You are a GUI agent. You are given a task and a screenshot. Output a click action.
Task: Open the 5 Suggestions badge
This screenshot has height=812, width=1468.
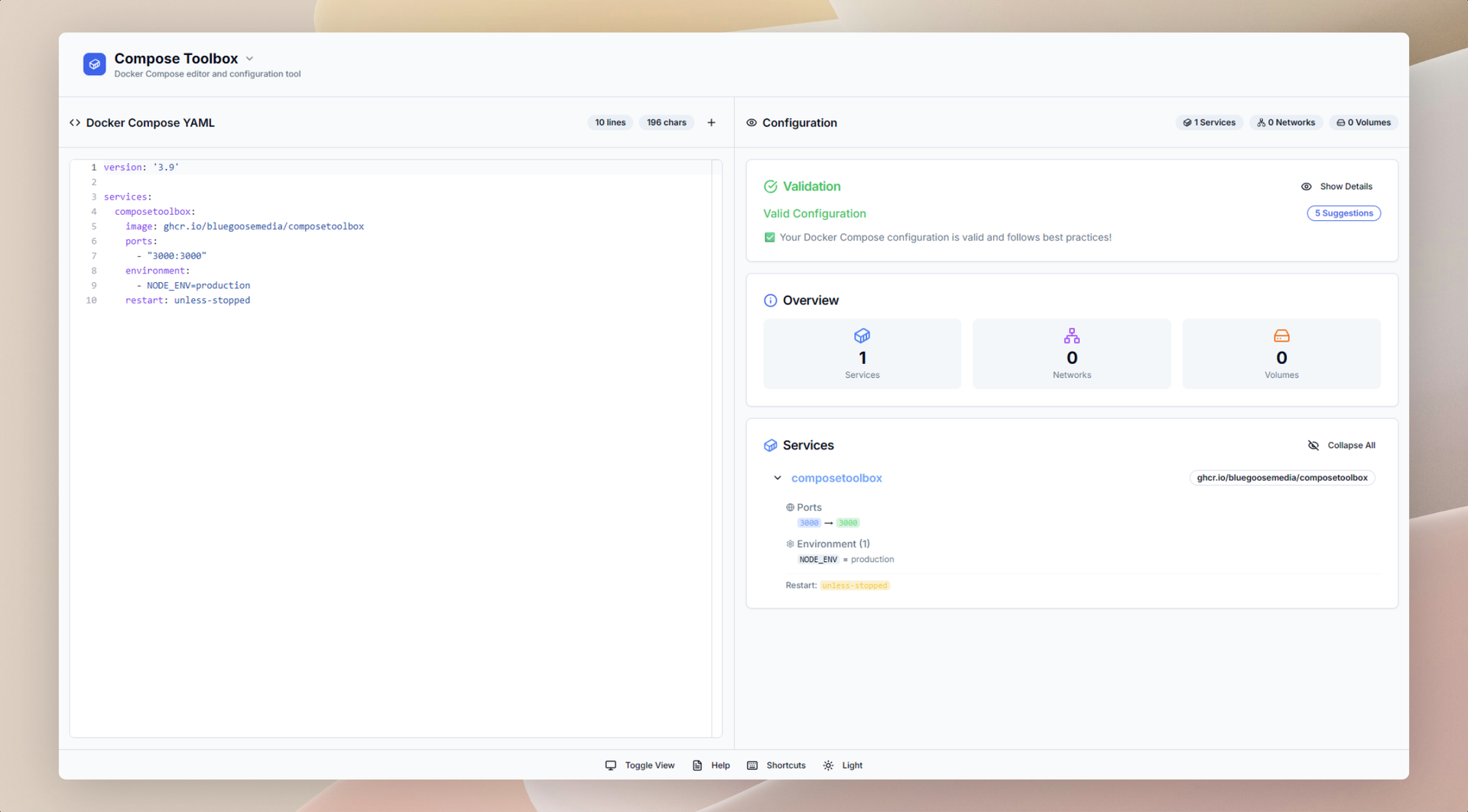[x=1343, y=213]
